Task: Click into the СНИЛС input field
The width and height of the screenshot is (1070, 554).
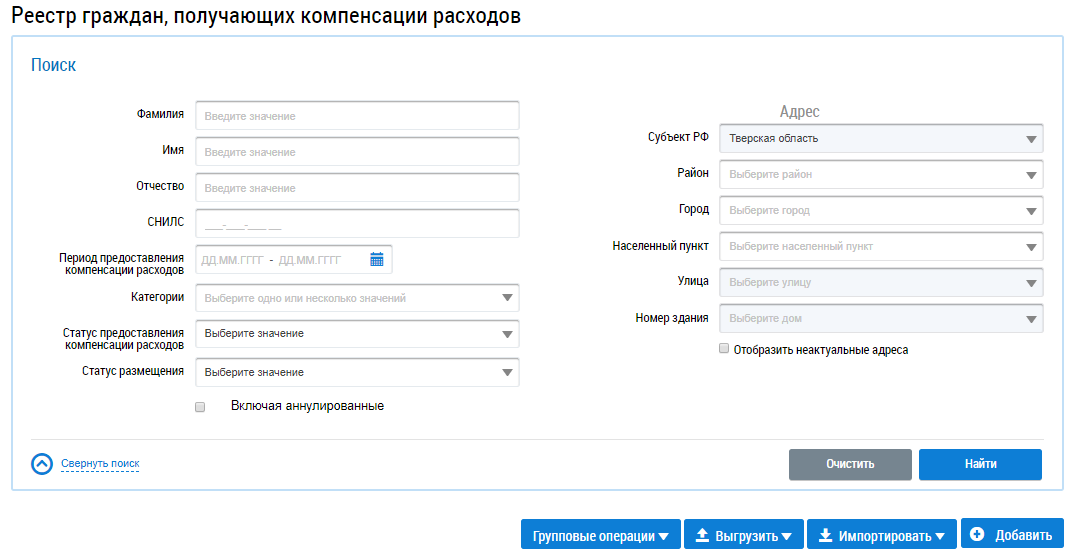Action: click(x=357, y=224)
